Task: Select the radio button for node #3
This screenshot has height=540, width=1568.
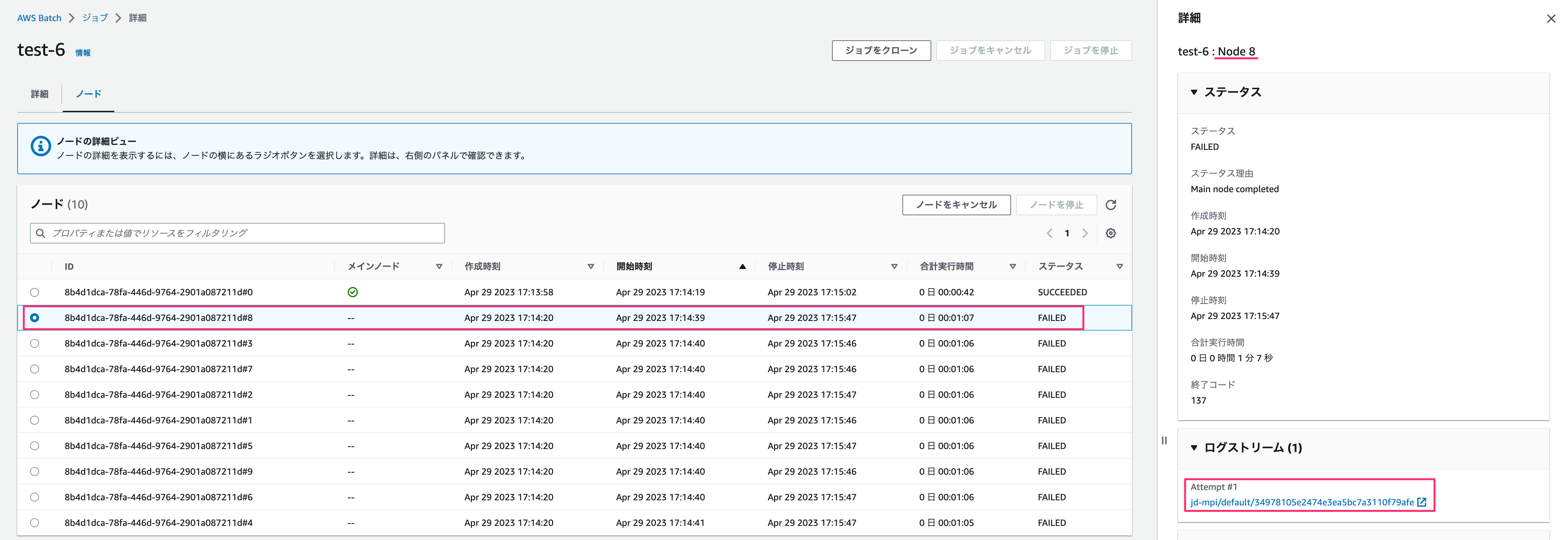Action: [x=35, y=343]
